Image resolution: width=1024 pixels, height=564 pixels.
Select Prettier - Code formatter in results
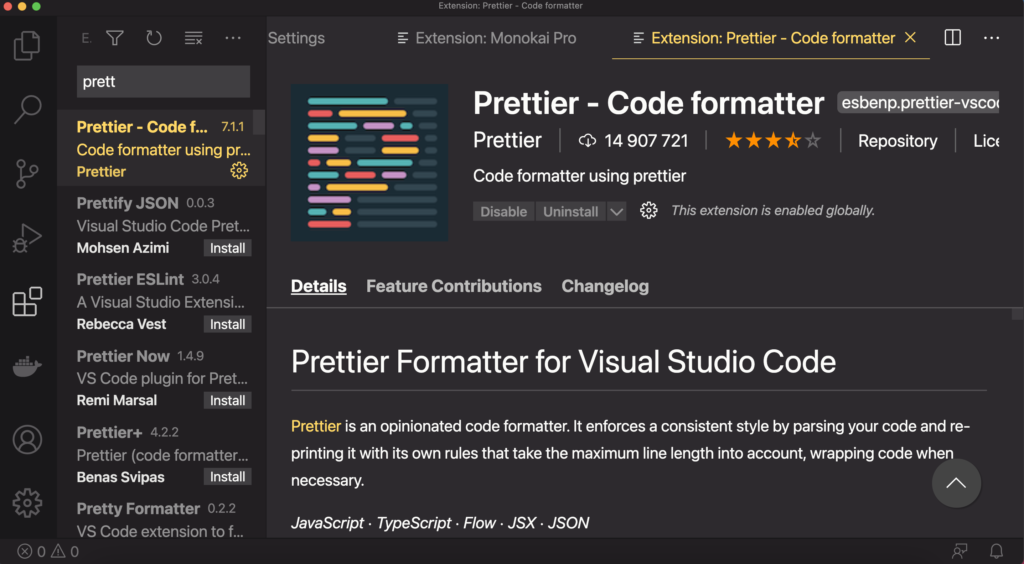(x=161, y=148)
